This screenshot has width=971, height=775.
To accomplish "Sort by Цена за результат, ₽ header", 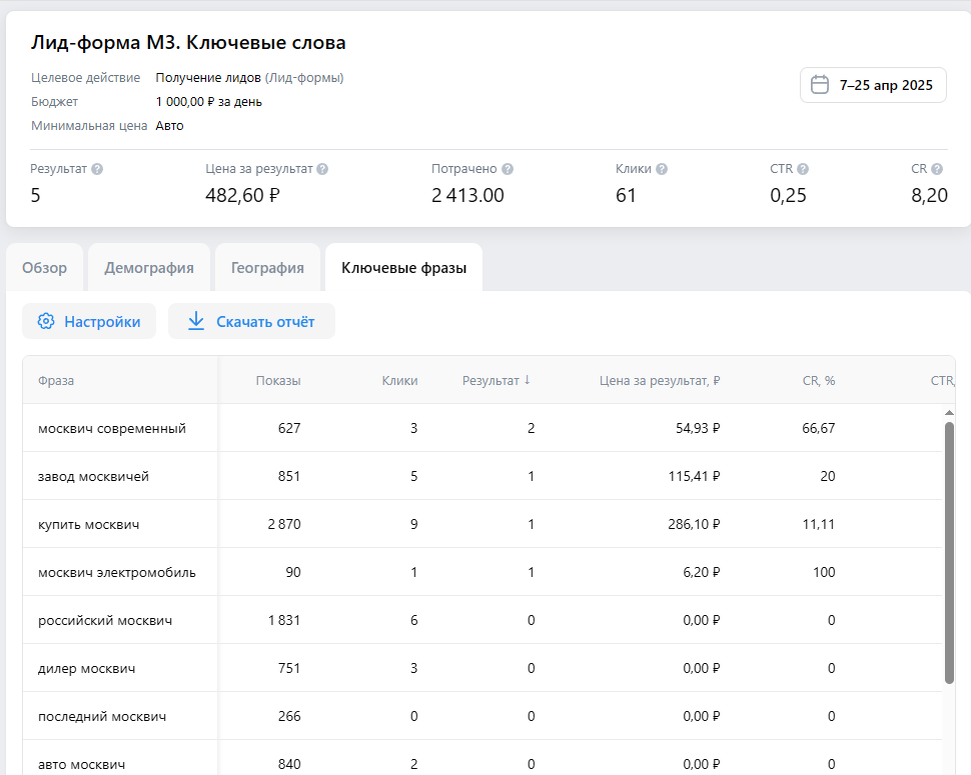I will [660, 380].
